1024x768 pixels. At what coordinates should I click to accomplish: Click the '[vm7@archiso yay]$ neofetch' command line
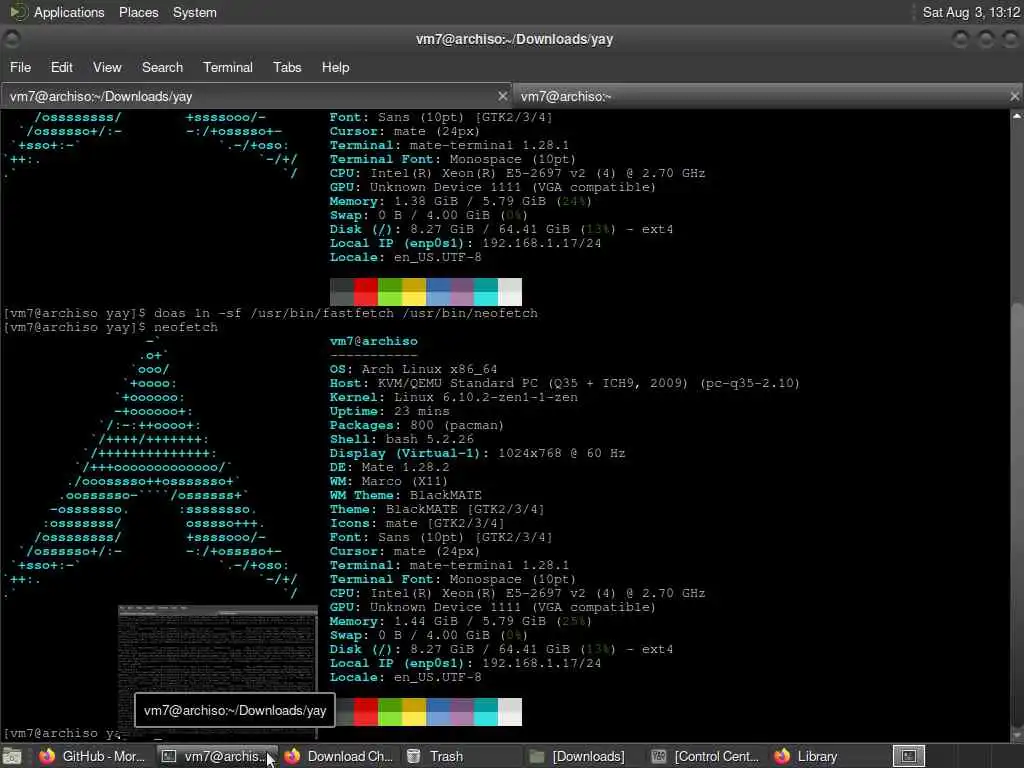[110, 328]
